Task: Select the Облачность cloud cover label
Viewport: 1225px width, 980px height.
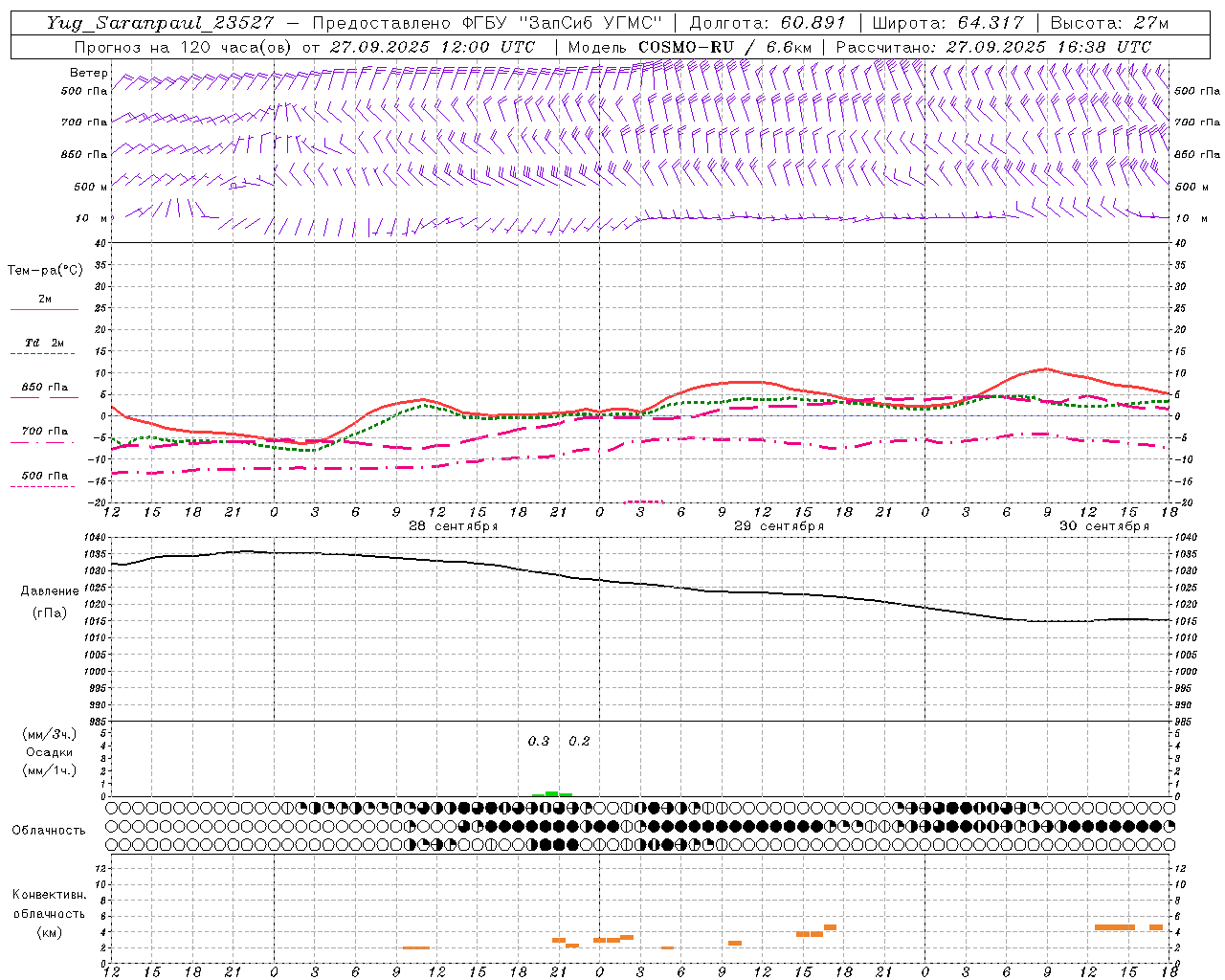Action: click(x=49, y=830)
